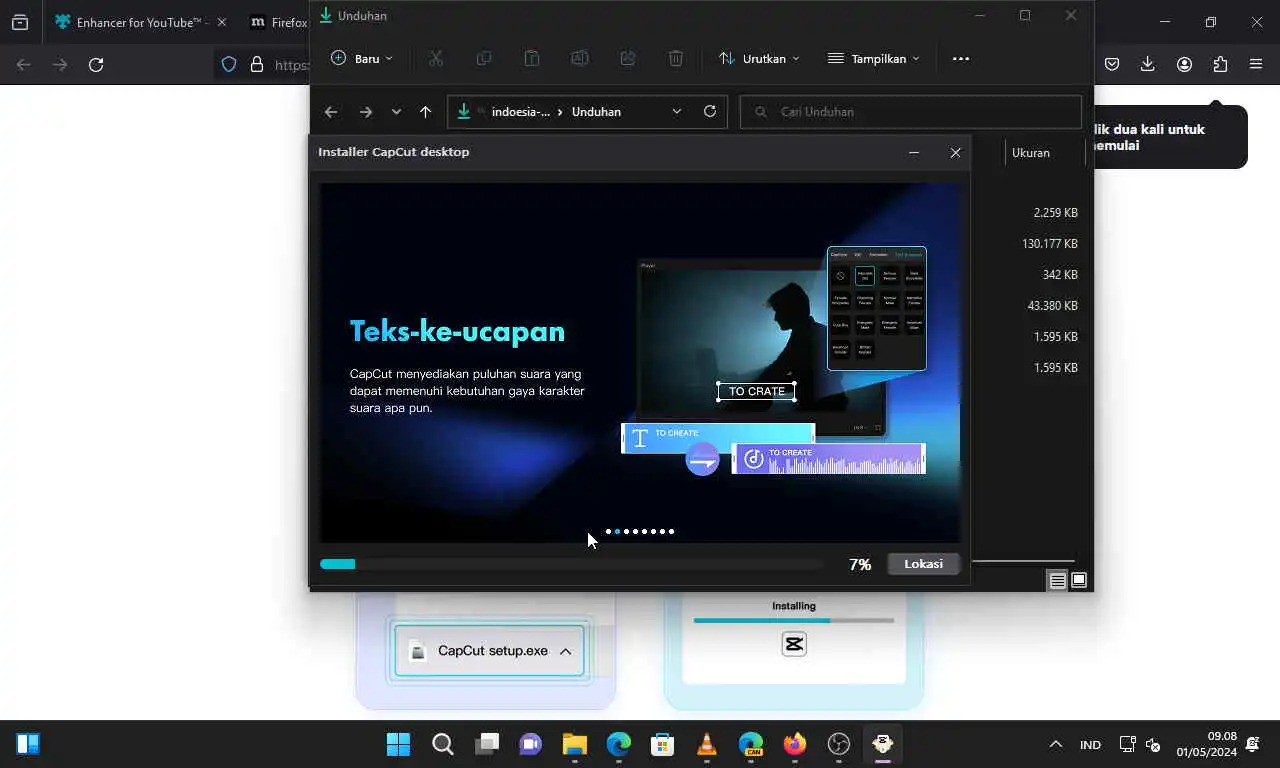Reload the Firefox page
The width and height of the screenshot is (1280, 768).
click(x=96, y=65)
